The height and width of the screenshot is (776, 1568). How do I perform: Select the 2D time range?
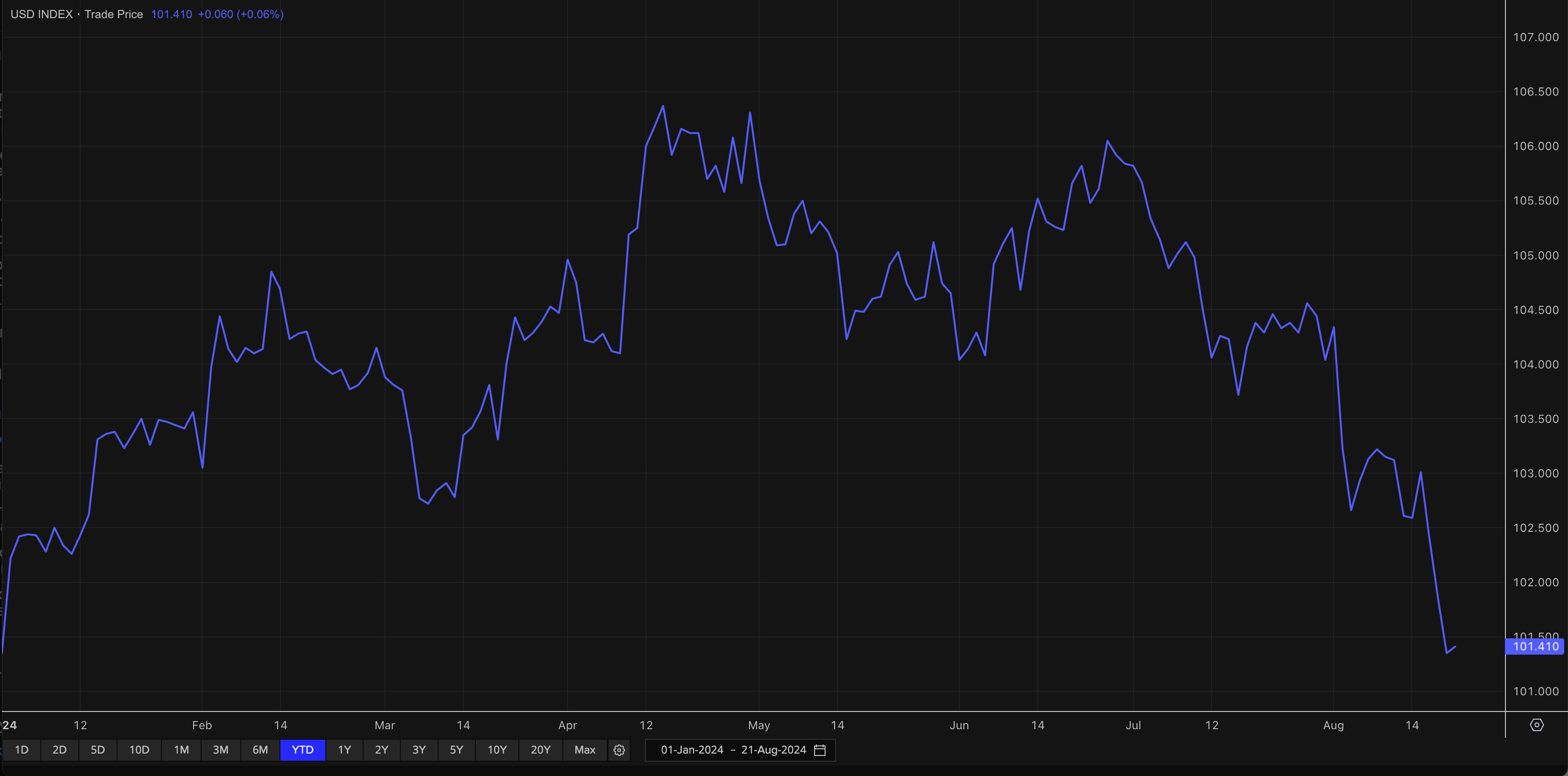pos(60,750)
